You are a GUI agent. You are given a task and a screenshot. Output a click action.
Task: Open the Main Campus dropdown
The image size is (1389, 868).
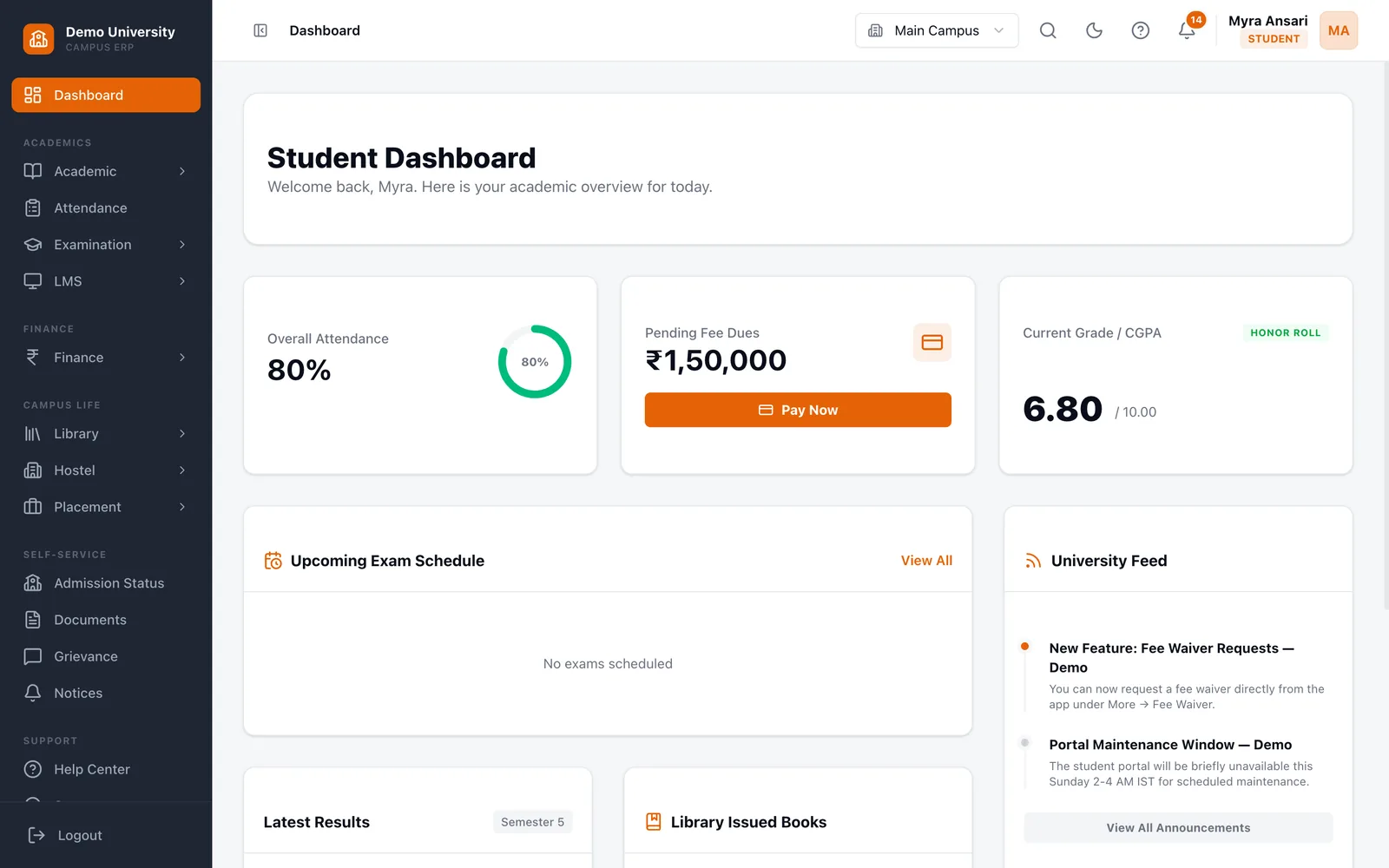click(937, 30)
